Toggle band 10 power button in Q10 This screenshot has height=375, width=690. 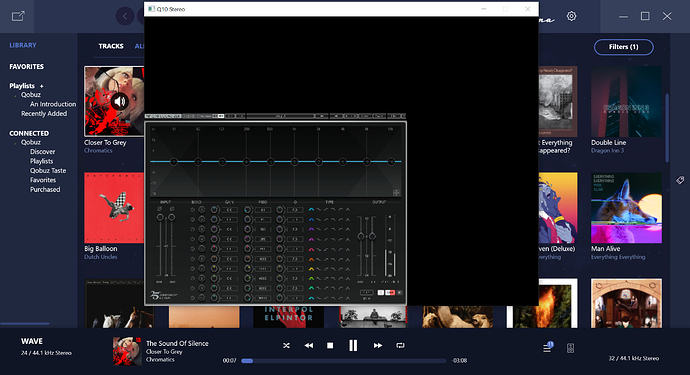(x=192, y=298)
